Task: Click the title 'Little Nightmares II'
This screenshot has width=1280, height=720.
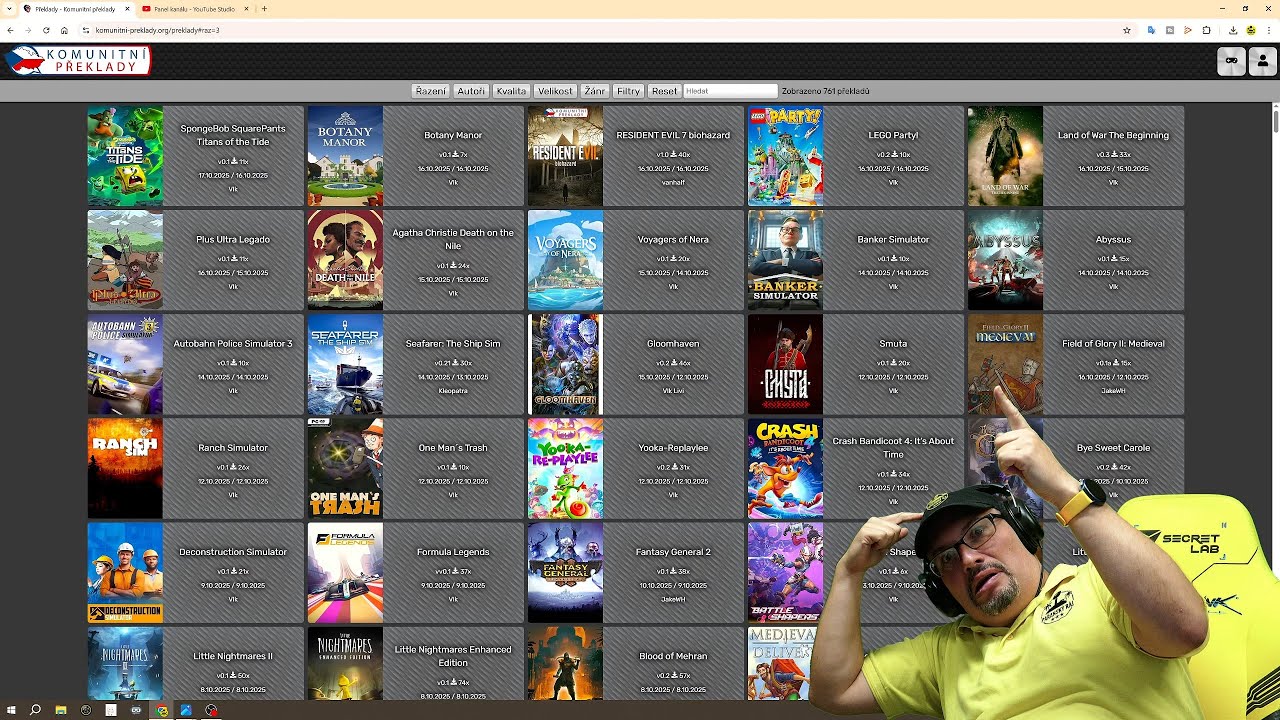Action: [x=233, y=656]
